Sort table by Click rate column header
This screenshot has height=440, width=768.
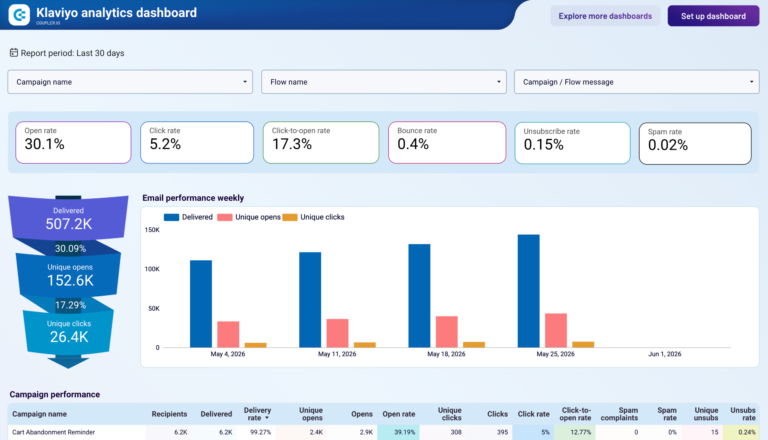click(533, 414)
